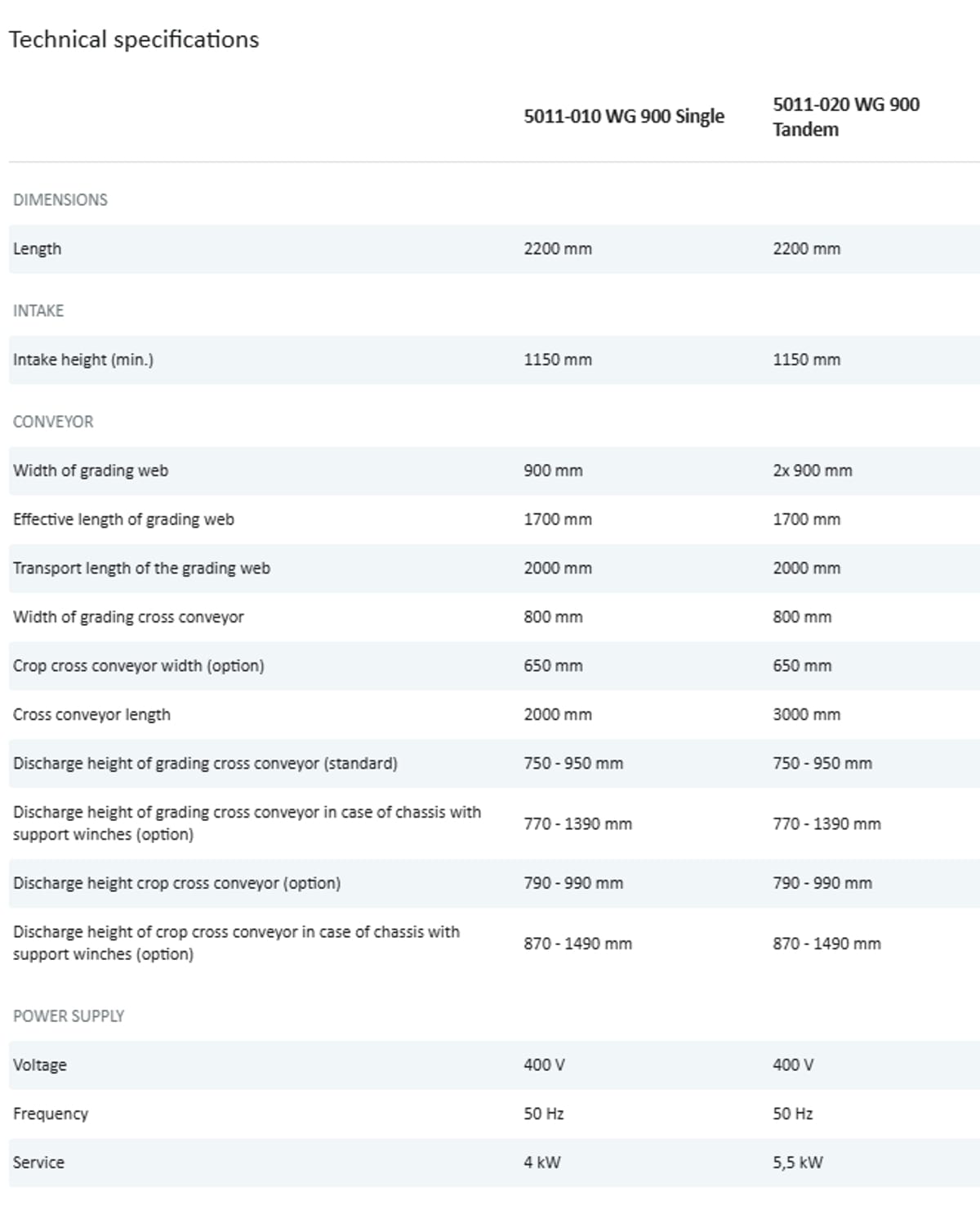
Task: Click the Technical specifications heading
Action: point(134,39)
